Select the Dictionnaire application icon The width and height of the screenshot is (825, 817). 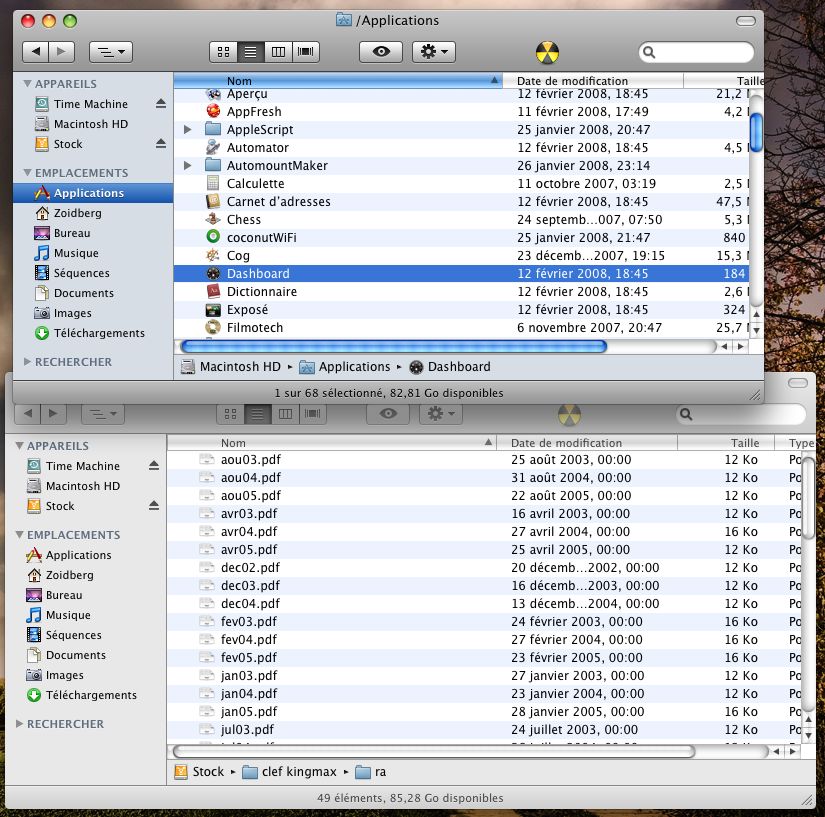pyautogui.click(x=213, y=291)
